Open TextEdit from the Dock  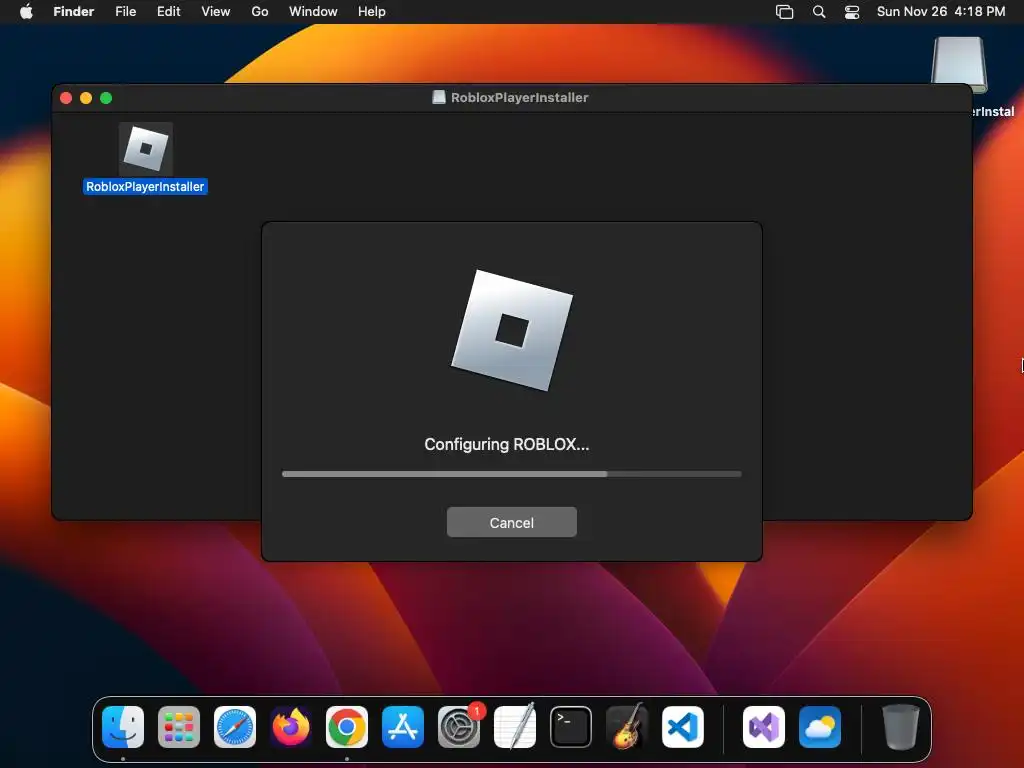coord(515,726)
